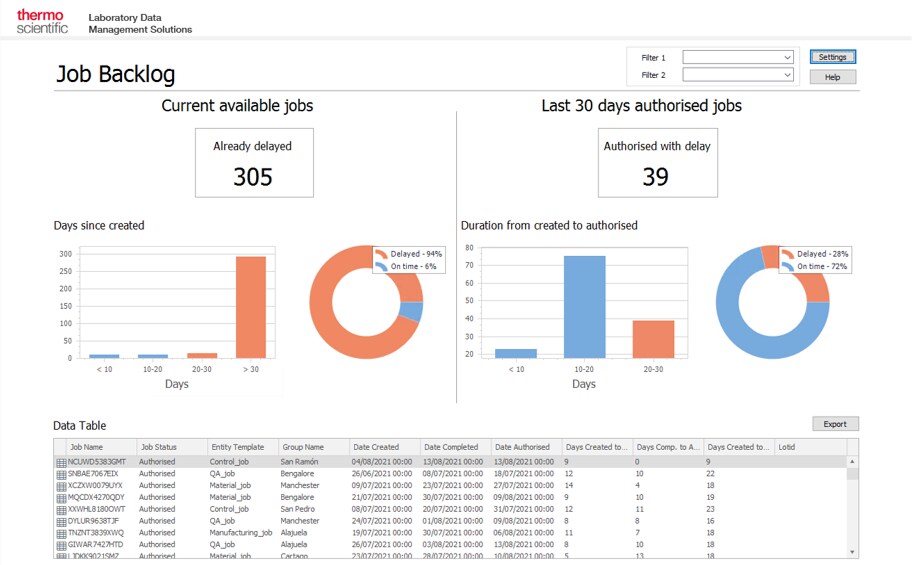Click the row icon beside SNBAE7067EIX

(61, 474)
